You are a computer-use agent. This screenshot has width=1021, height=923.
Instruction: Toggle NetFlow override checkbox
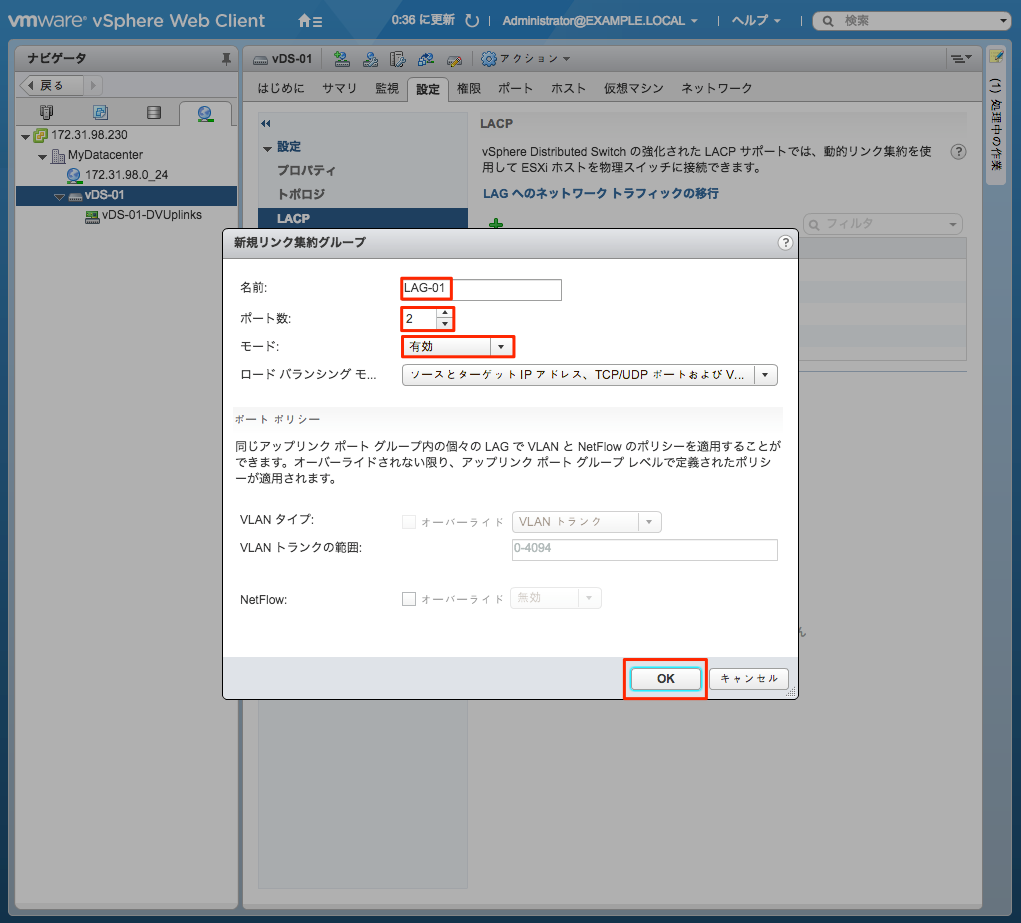click(409, 599)
